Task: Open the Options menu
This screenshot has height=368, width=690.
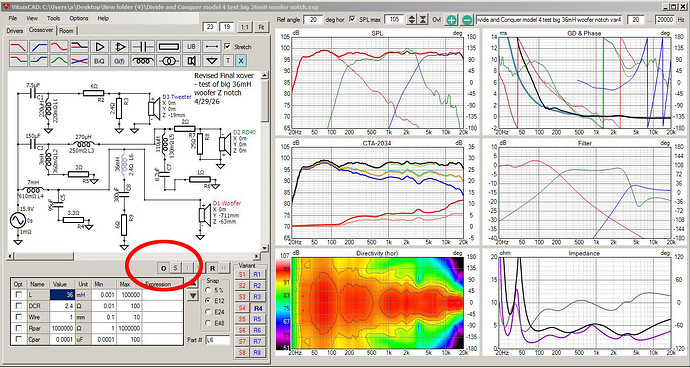Action: [x=79, y=18]
